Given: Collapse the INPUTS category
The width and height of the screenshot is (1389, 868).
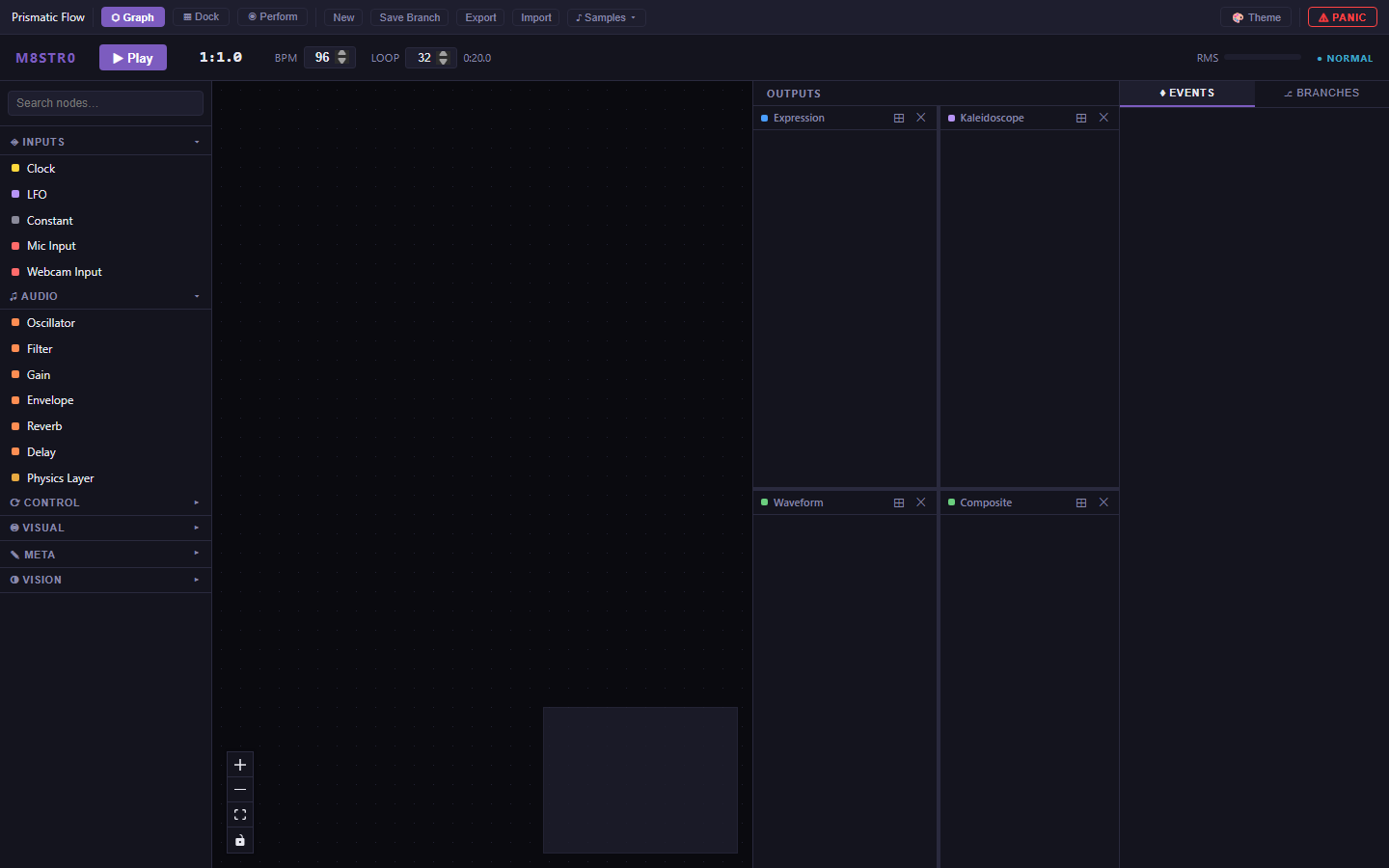Looking at the screenshot, I should click(x=105, y=142).
